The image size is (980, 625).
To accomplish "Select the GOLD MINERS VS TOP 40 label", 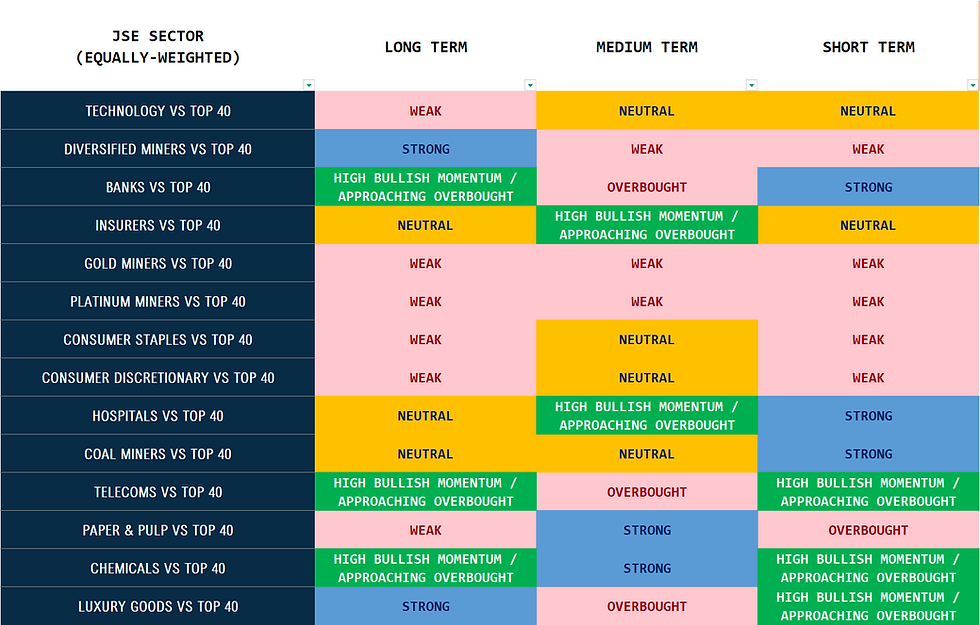I will (x=158, y=263).
